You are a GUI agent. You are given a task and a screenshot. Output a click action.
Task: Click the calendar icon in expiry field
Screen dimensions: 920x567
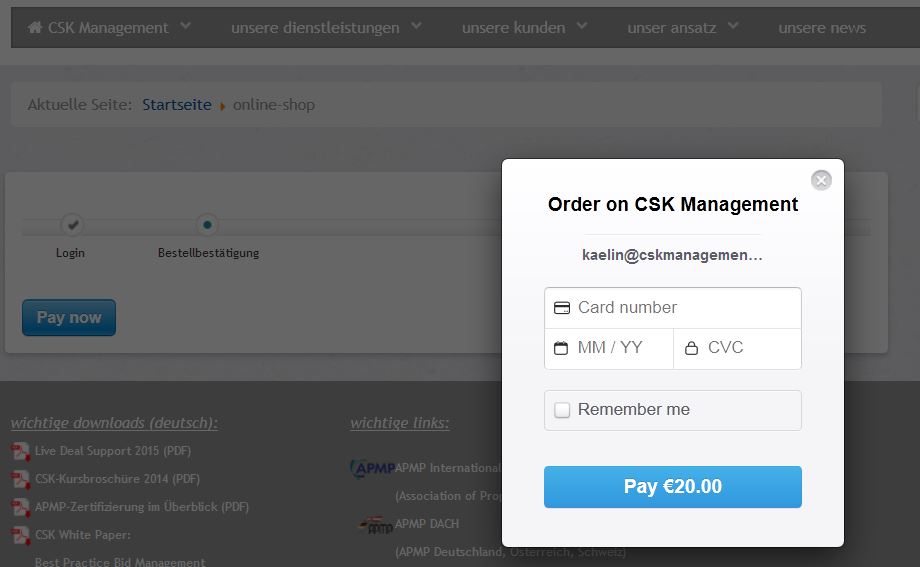point(561,348)
